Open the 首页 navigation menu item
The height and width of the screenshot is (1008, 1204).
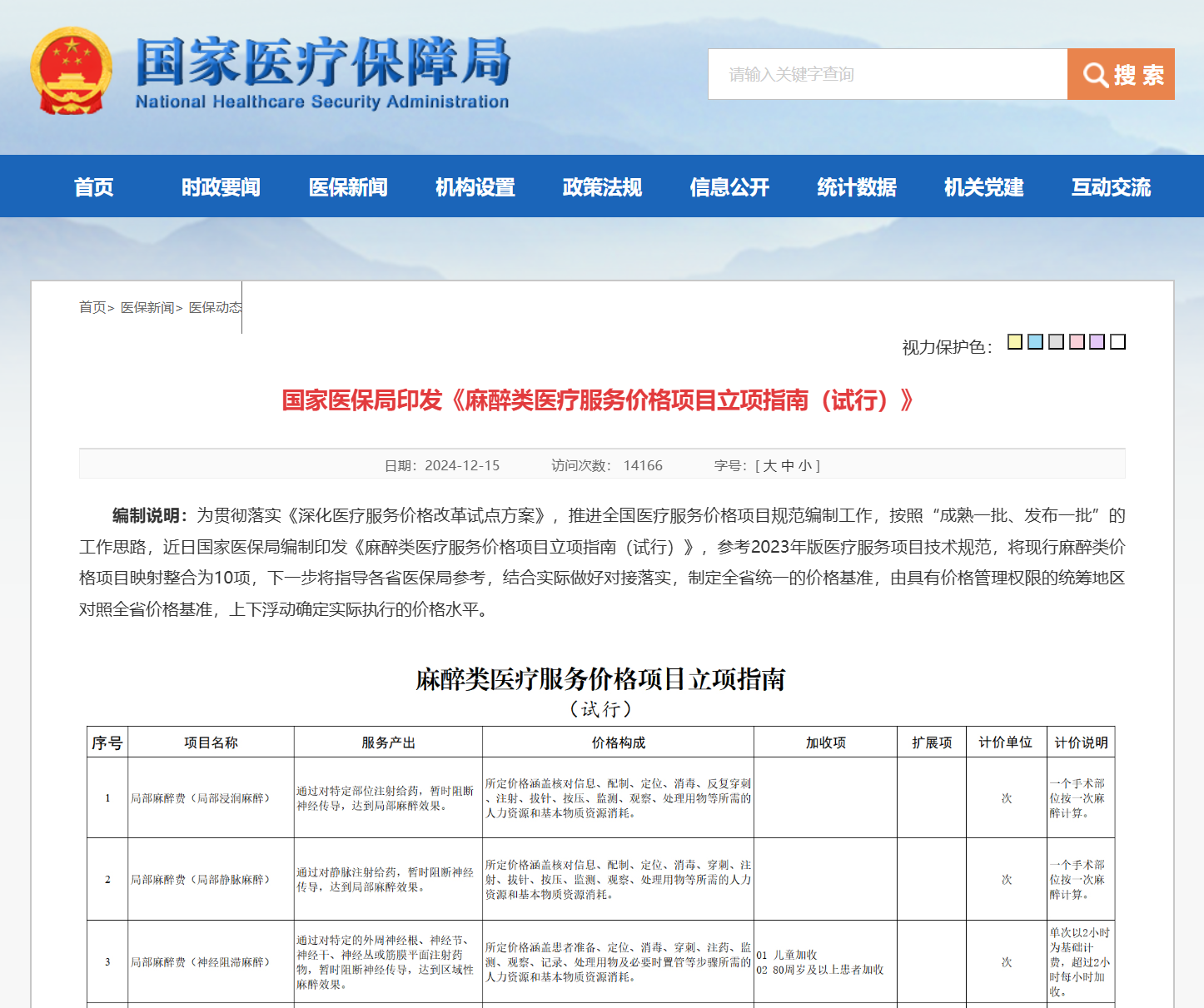93,187
